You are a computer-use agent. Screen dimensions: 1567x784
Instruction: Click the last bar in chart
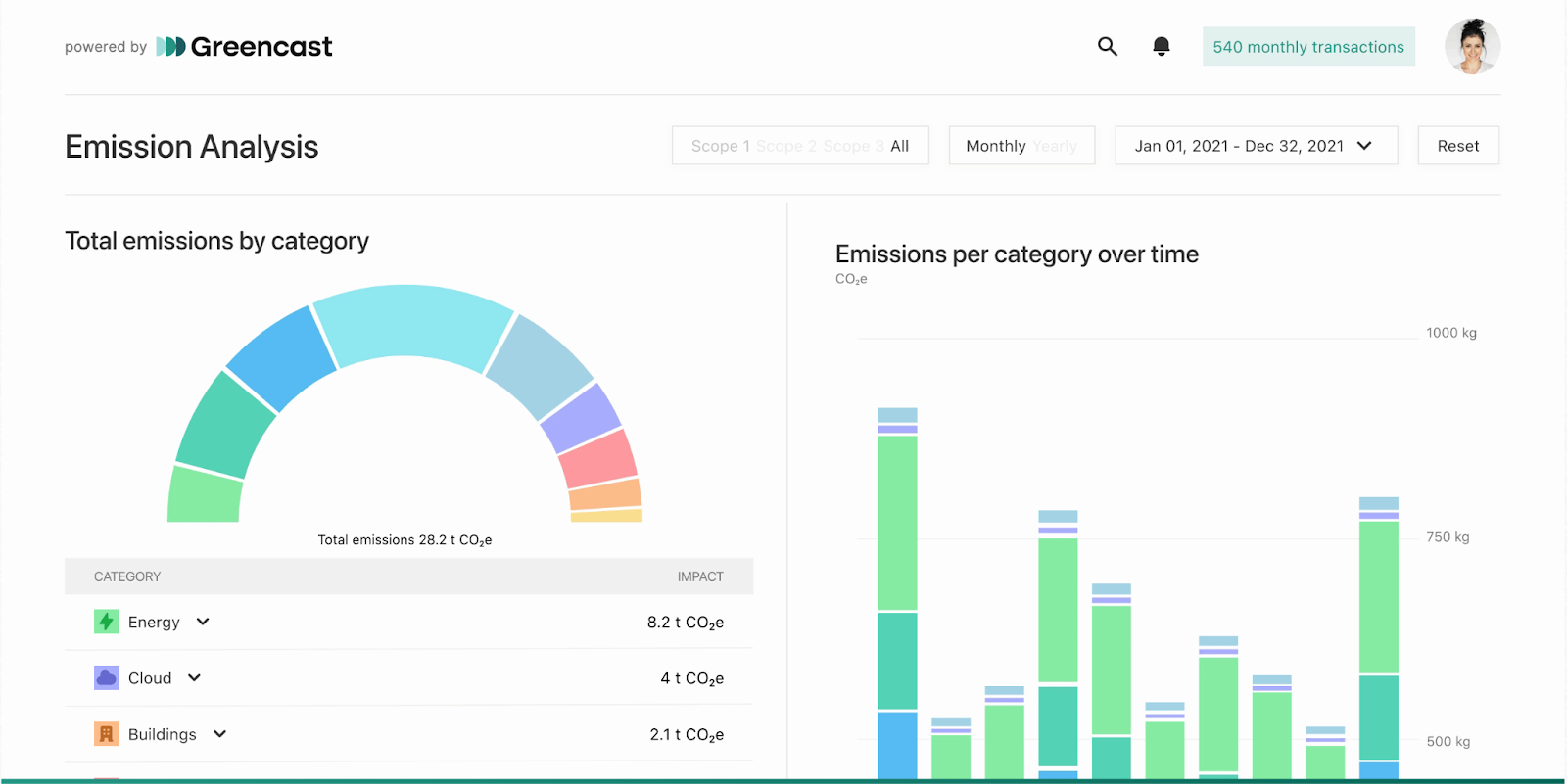[1378, 637]
